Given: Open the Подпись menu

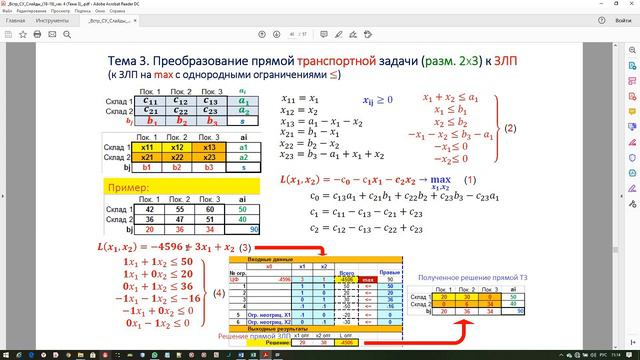Looking at the screenshot, I should 82,11.
